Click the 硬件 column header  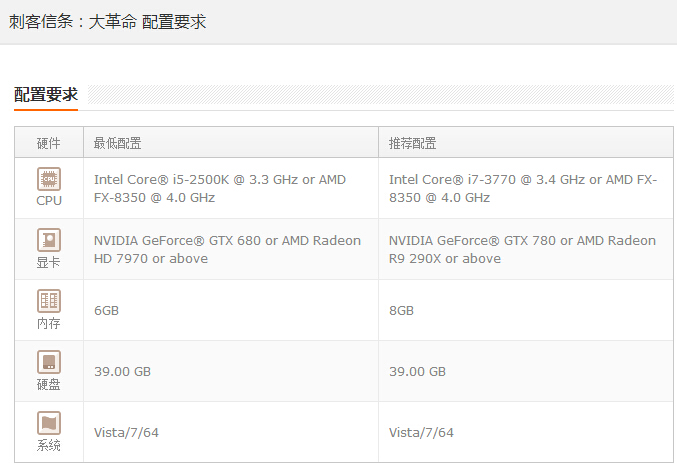48,143
